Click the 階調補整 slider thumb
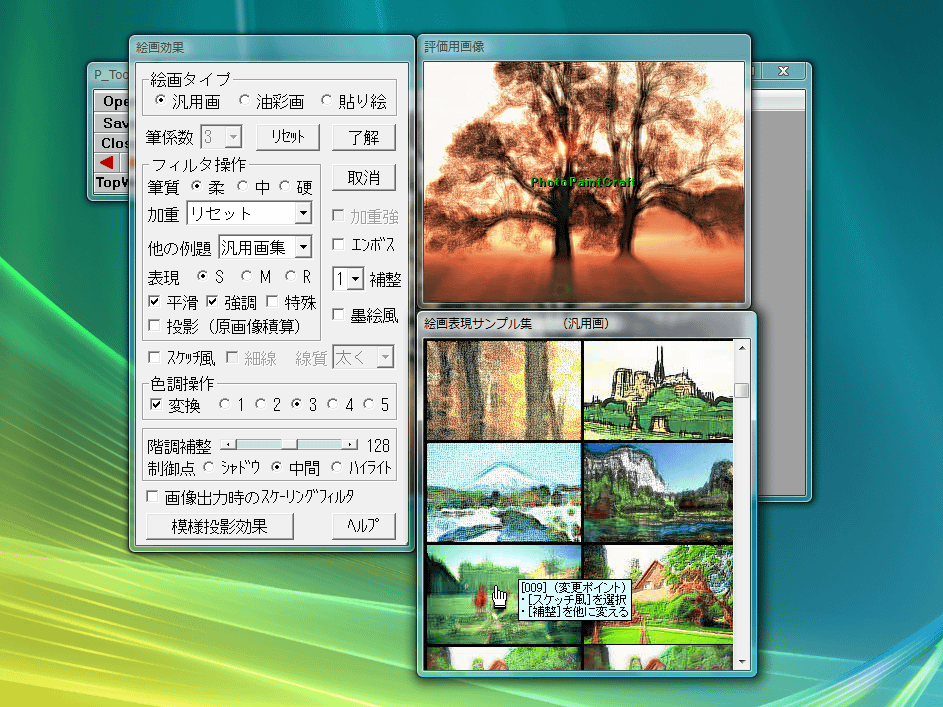943x707 pixels. tap(289, 445)
